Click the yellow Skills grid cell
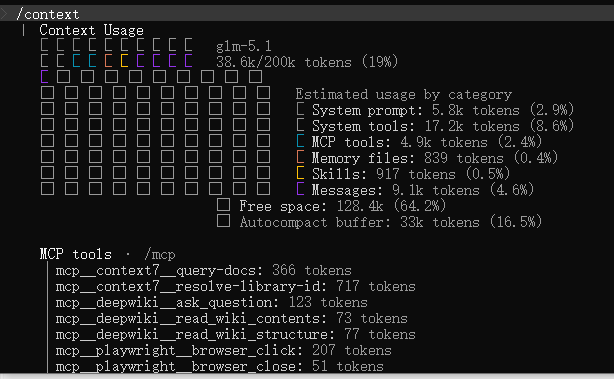614x379 pixels. pyautogui.click(x=125, y=61)
